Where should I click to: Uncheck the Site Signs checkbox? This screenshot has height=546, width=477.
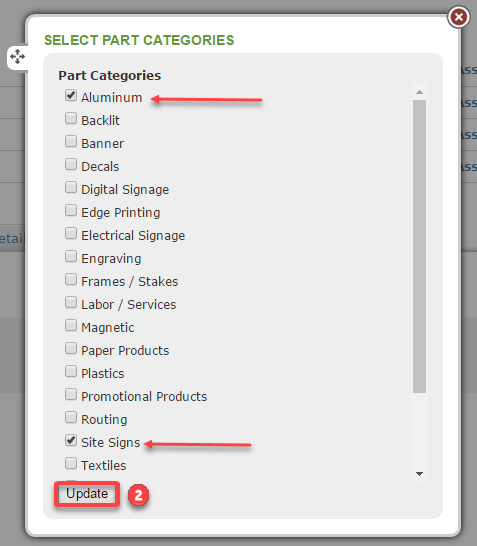click(71, 440)
